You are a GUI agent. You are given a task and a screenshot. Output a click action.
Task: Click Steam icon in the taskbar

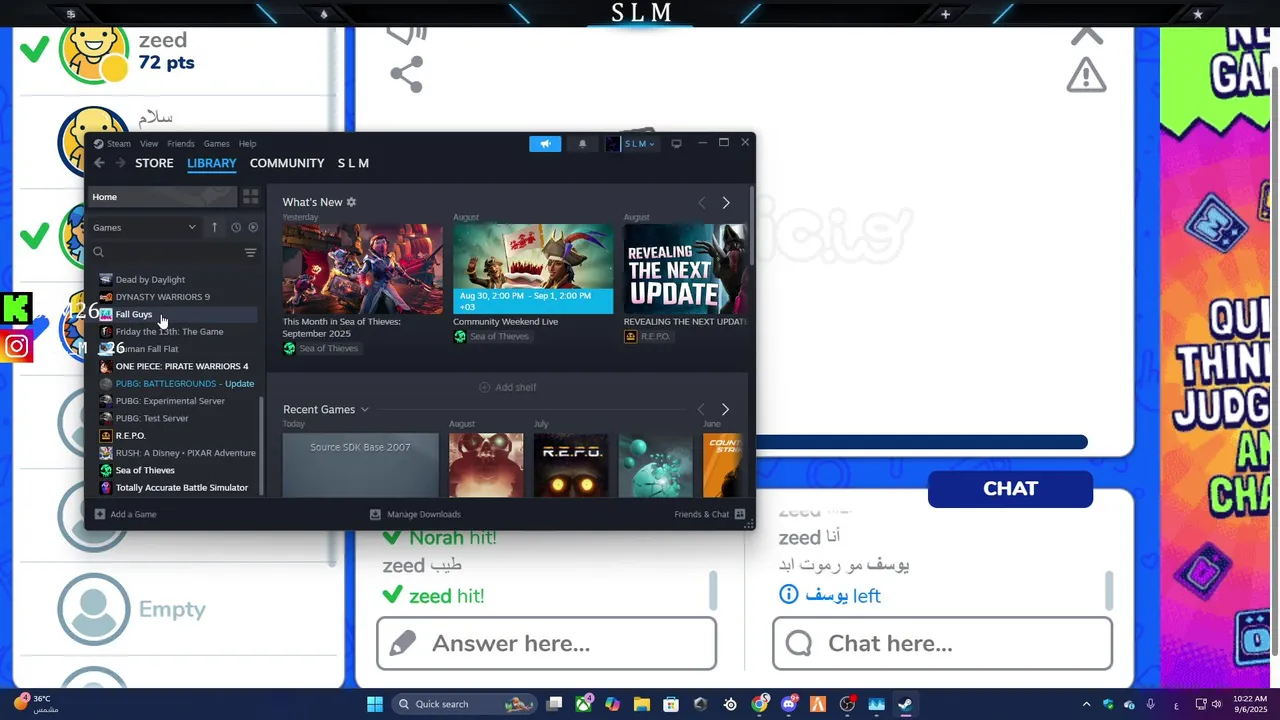(x=905, y=704)
